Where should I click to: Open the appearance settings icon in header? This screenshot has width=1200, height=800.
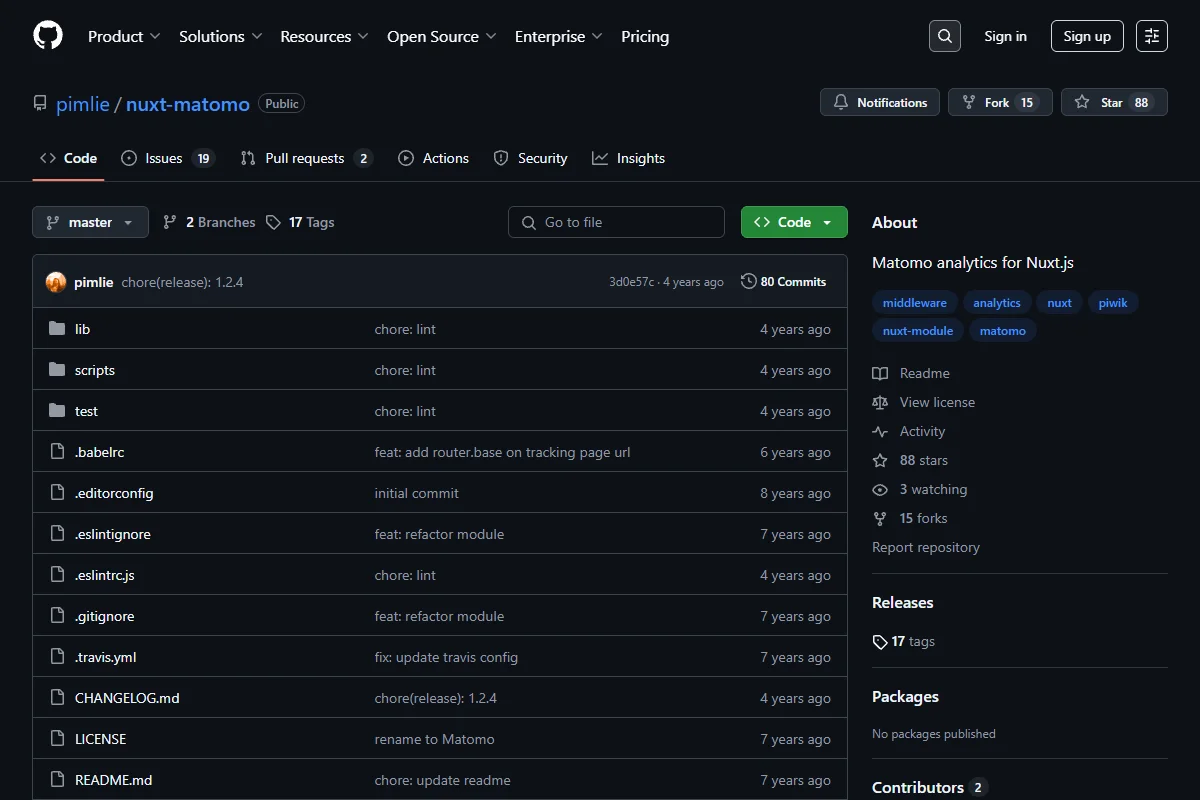click(1152, 36)
